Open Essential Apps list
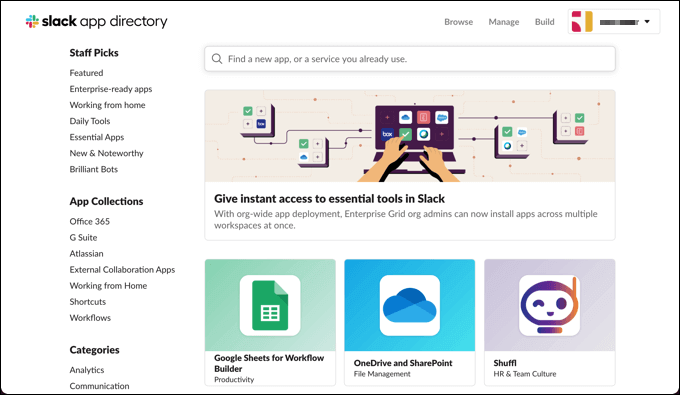Screen dimensions: 680x395 [x=97, y=137]
